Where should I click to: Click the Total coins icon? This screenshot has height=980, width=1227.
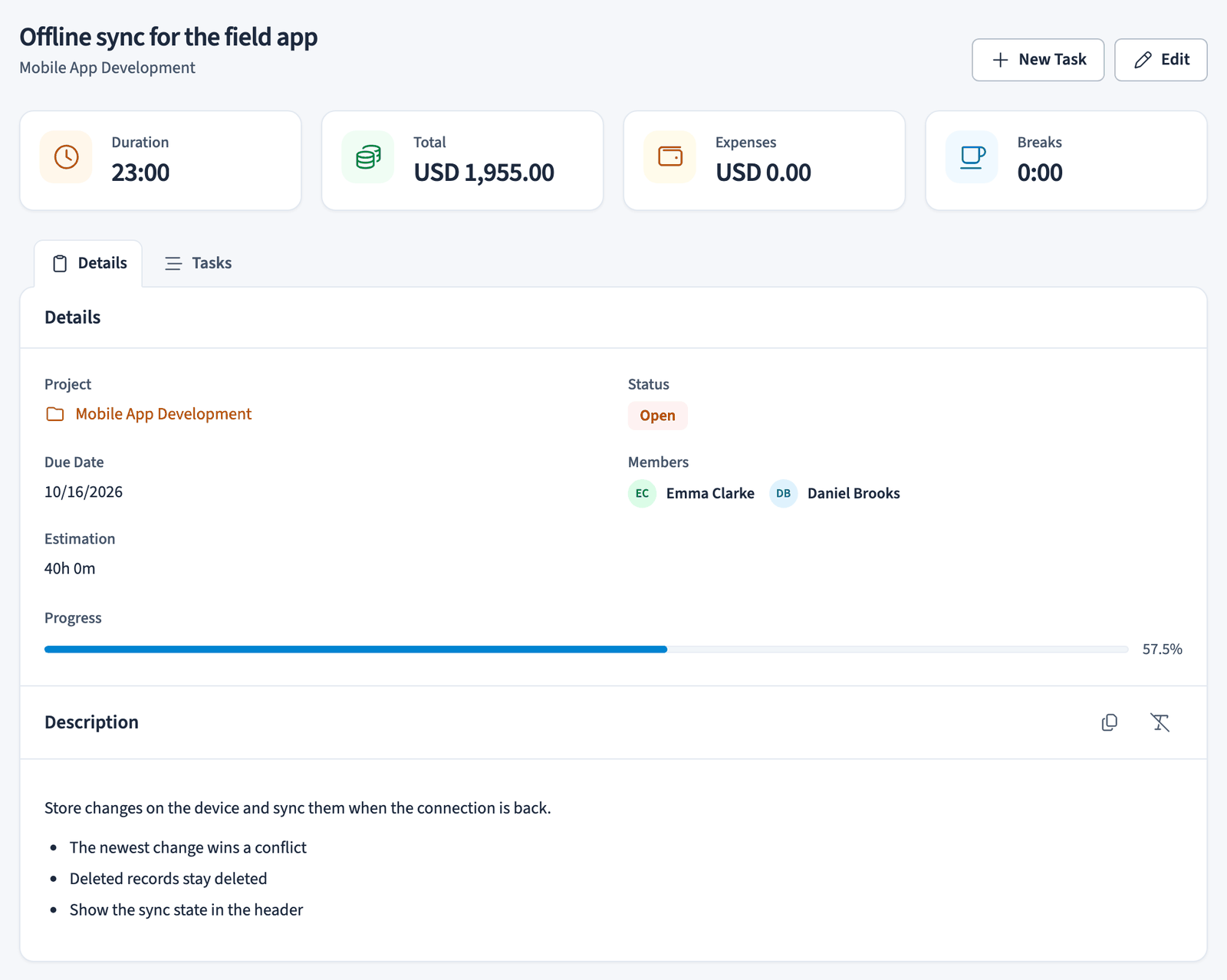coord(368,157)
